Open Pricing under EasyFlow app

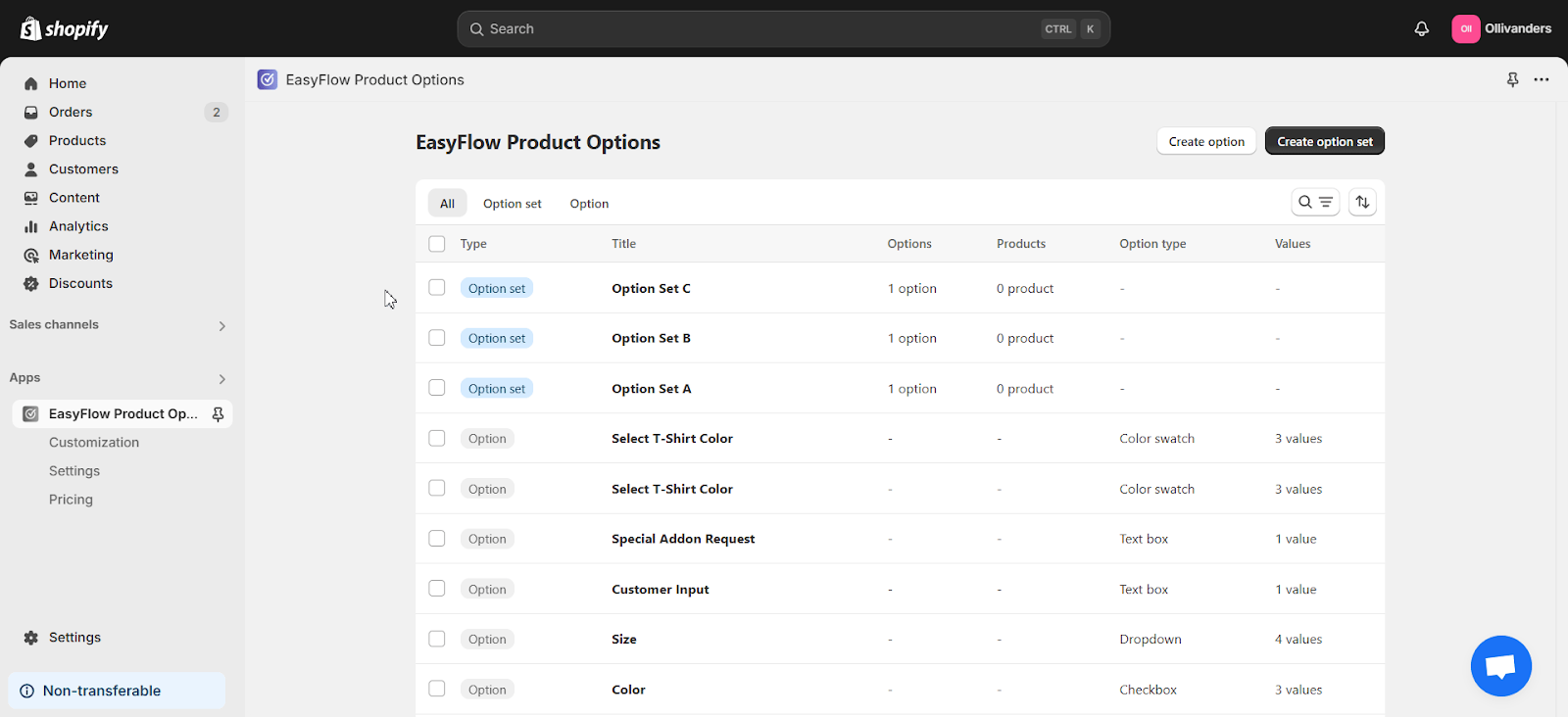71,500
